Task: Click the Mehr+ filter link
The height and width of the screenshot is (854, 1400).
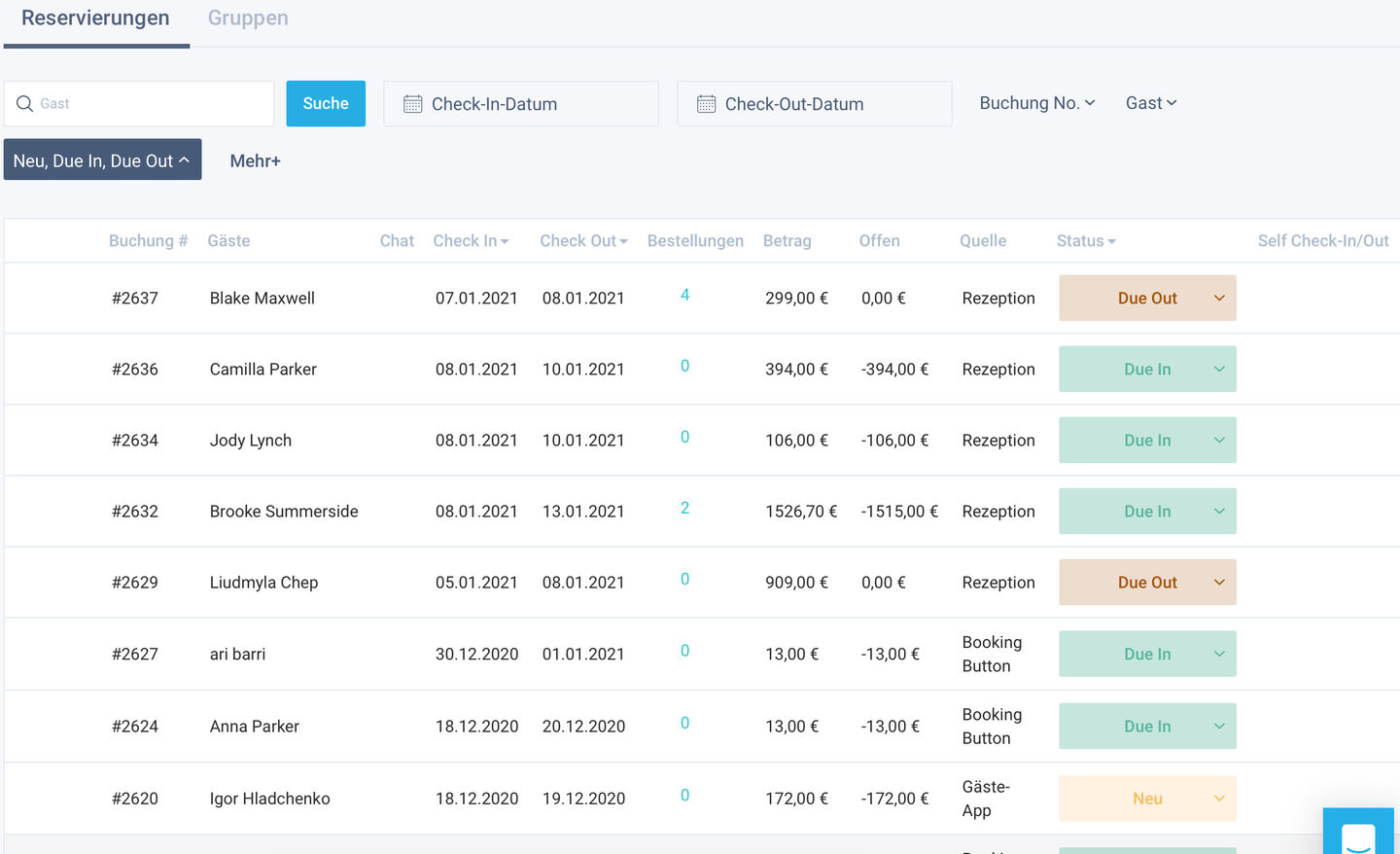Action: 255,161
